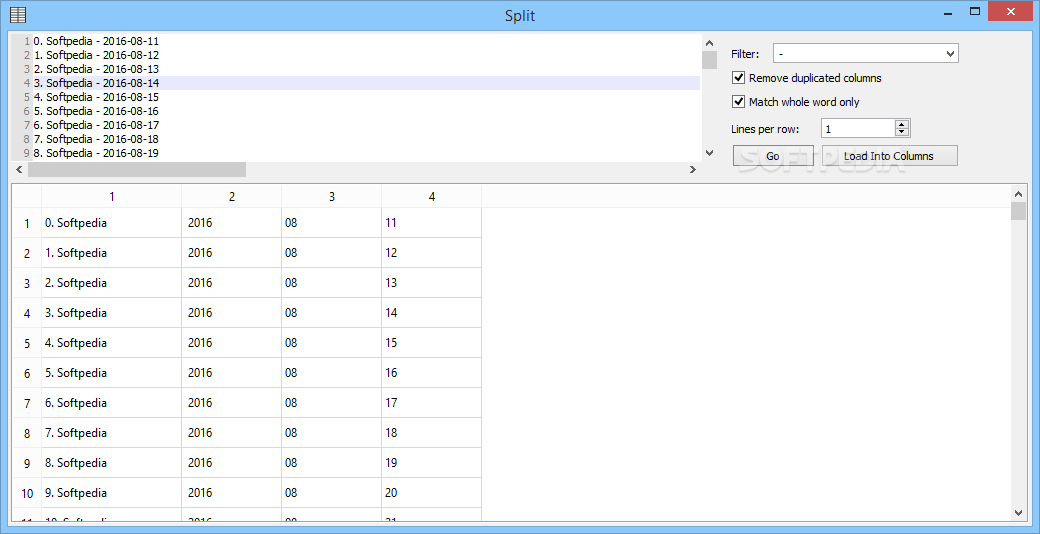Maximize the Split window
The height and width of the screenshot is (534, 1040).
tap(974, 11)
